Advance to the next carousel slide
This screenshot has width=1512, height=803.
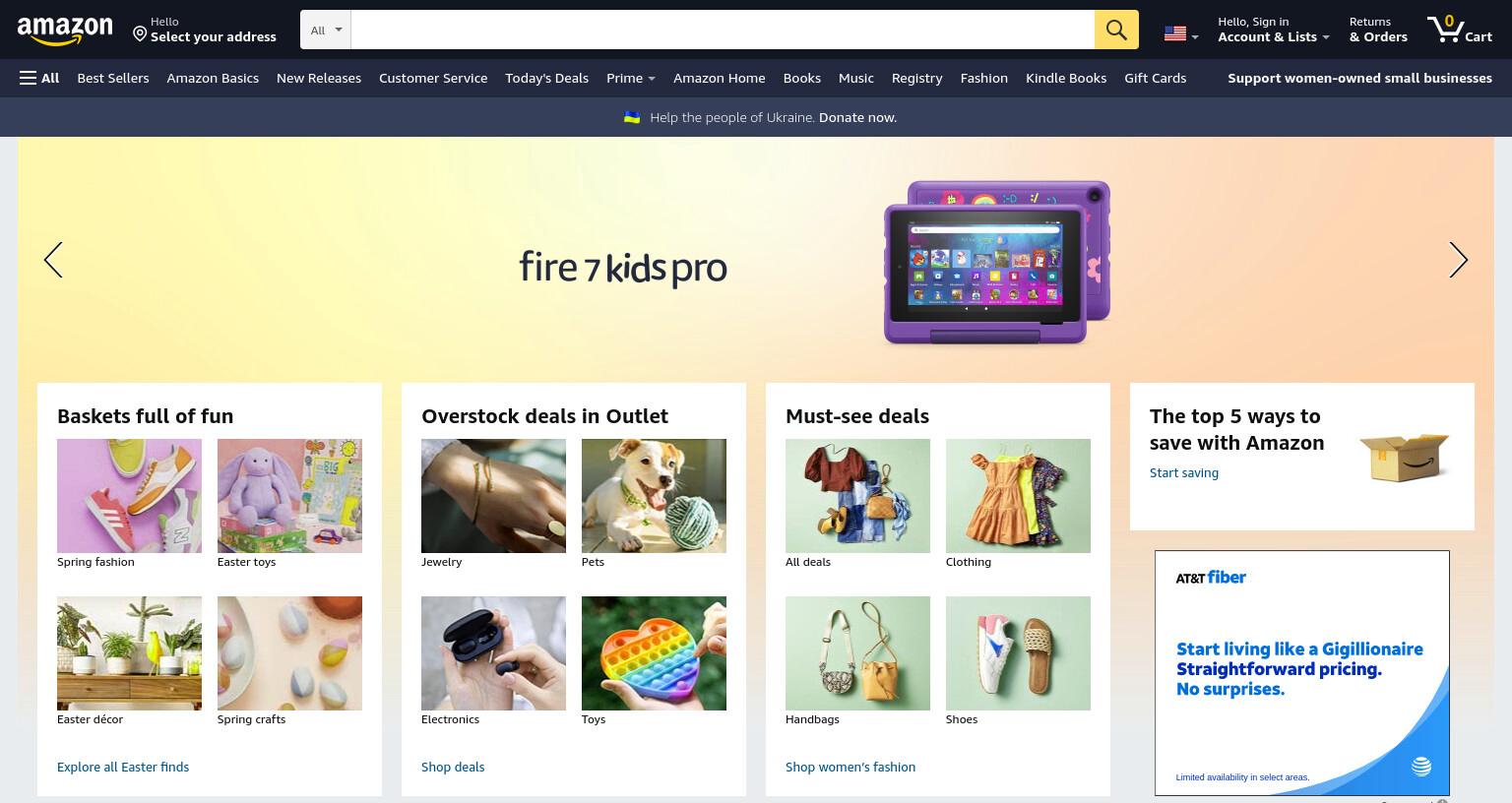pos(1458,260)
